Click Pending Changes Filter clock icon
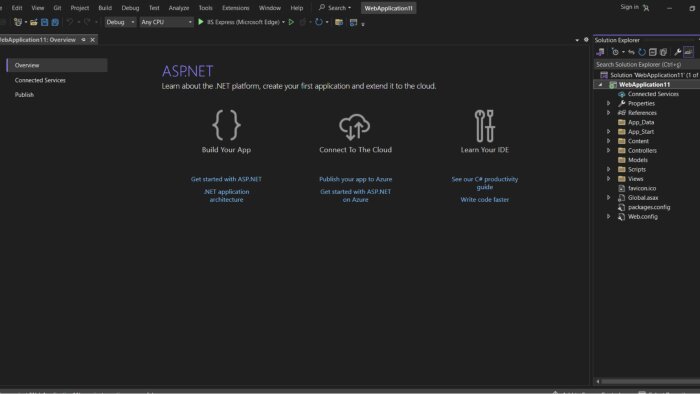The width and height of the screenshot is (700, 394). [615, 52]
